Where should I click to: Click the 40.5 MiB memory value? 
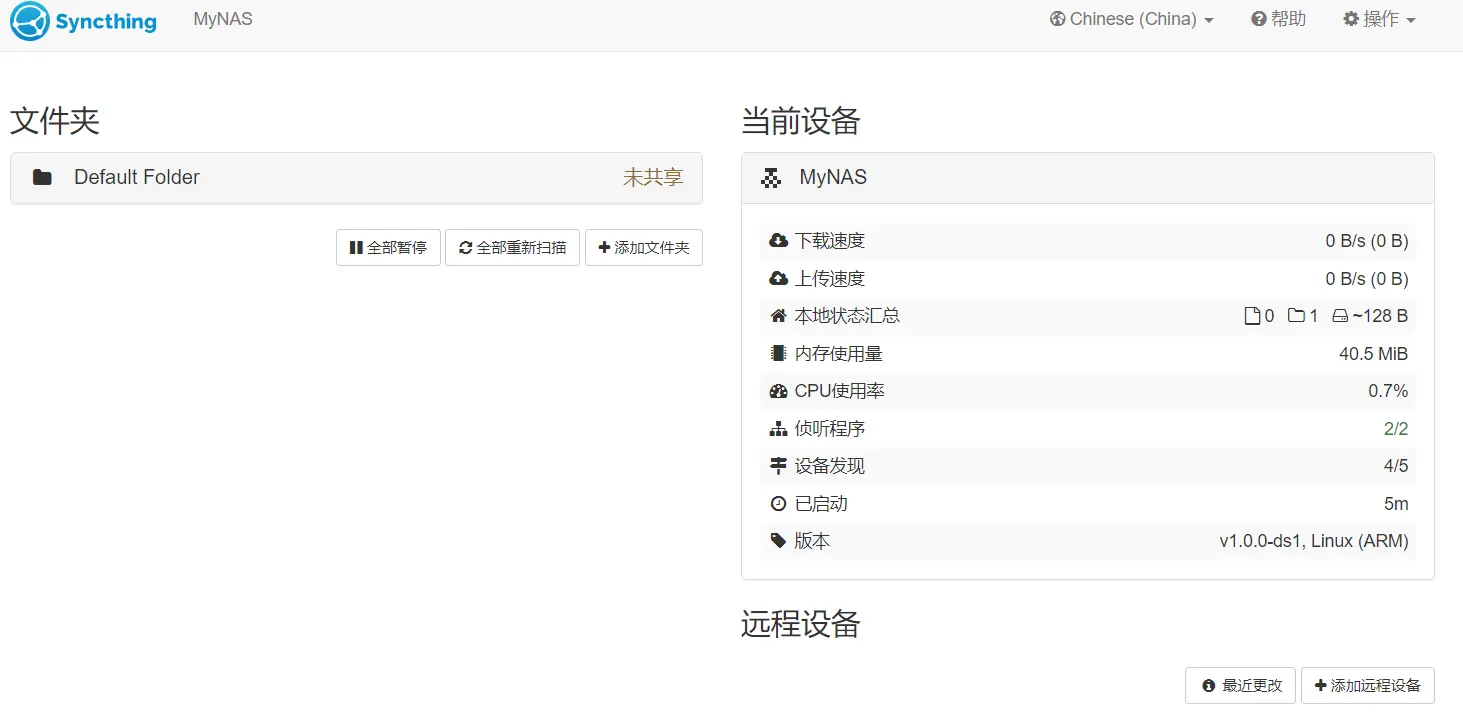1374,354
